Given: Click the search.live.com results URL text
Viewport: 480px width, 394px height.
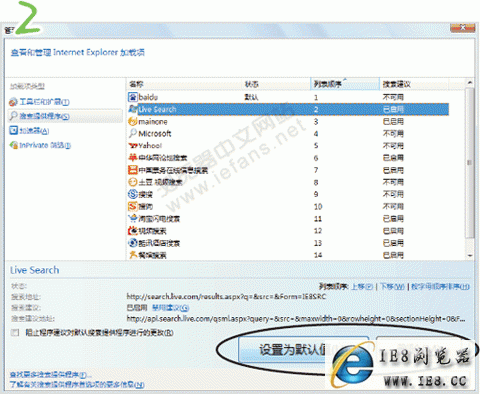Looking at the screenshot, I should [226, 296].
